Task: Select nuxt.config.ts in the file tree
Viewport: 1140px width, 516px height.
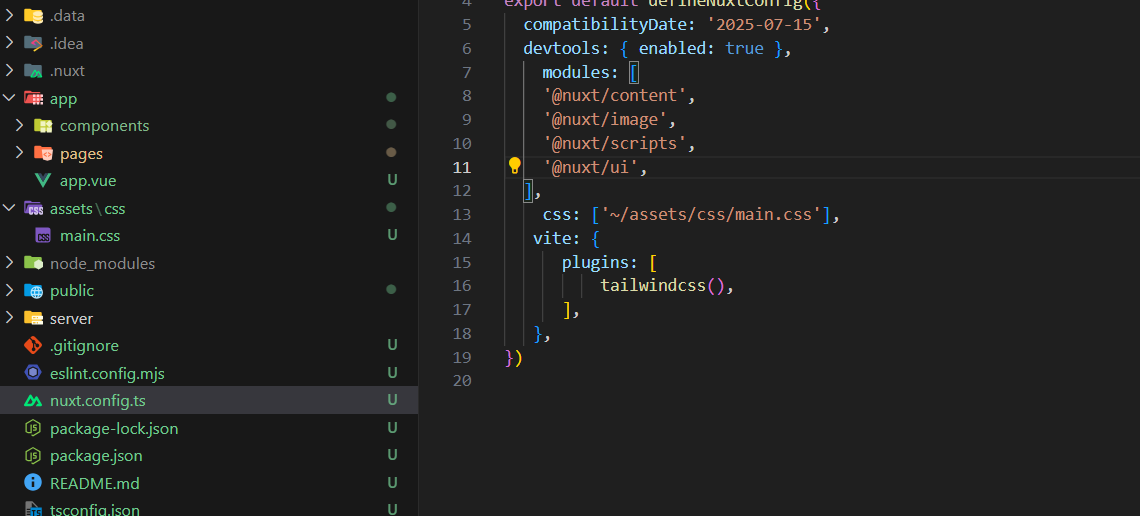Action: (x=98, y=400)
